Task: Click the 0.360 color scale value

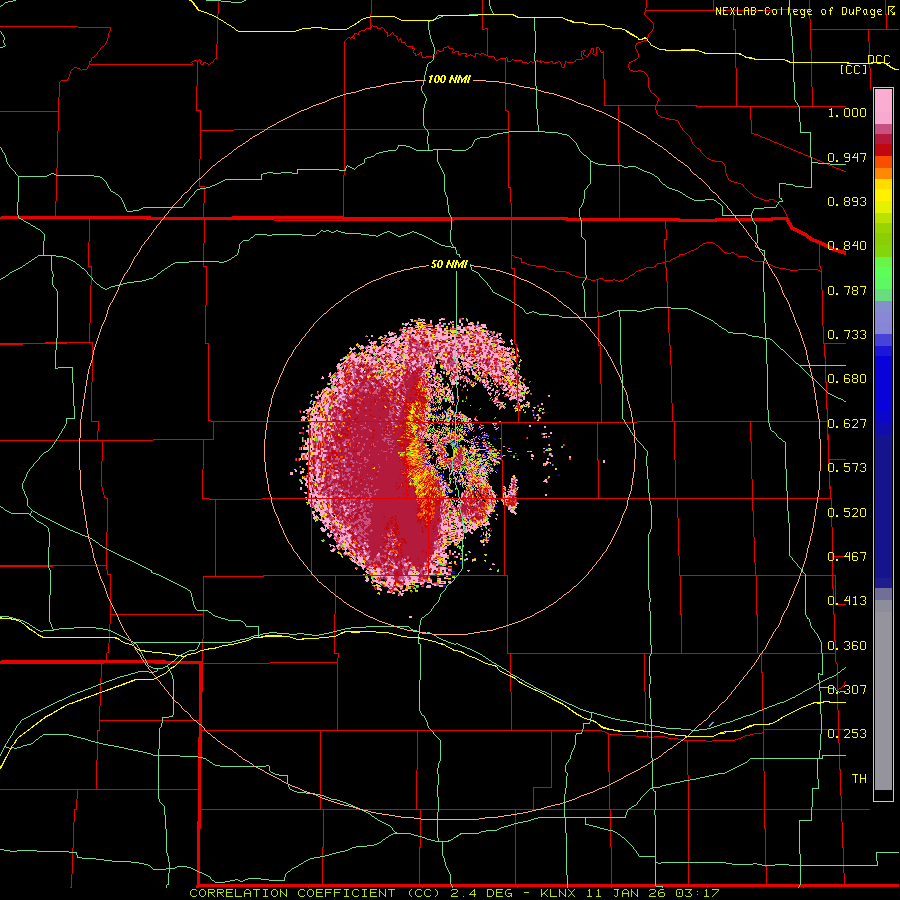Action: point(847,646)
